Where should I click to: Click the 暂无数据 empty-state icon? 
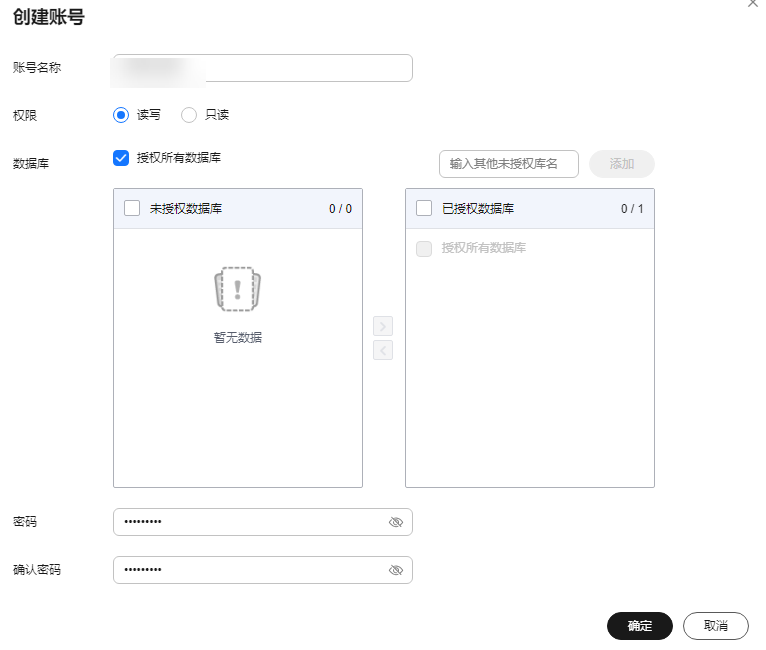pos(237,289)
